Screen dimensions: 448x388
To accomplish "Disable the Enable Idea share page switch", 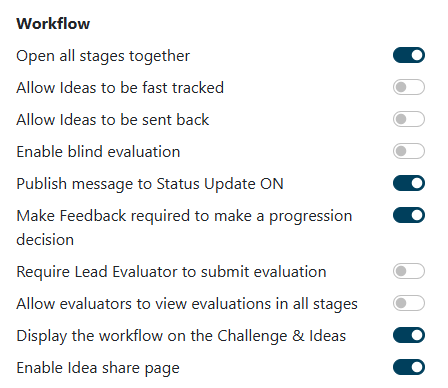I will [409, 367].
